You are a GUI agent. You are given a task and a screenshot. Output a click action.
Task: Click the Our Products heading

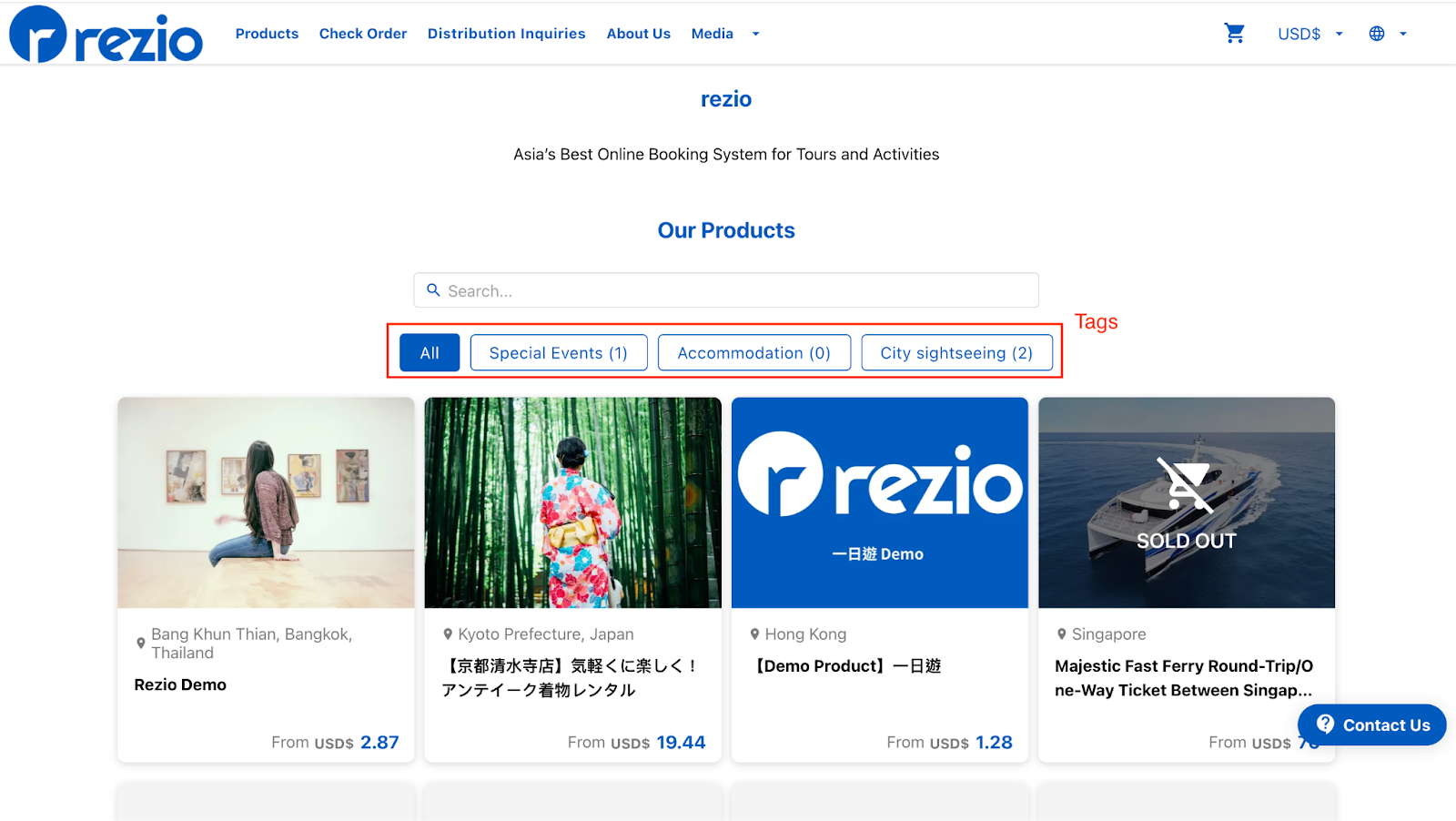click(x=726, y=230)
